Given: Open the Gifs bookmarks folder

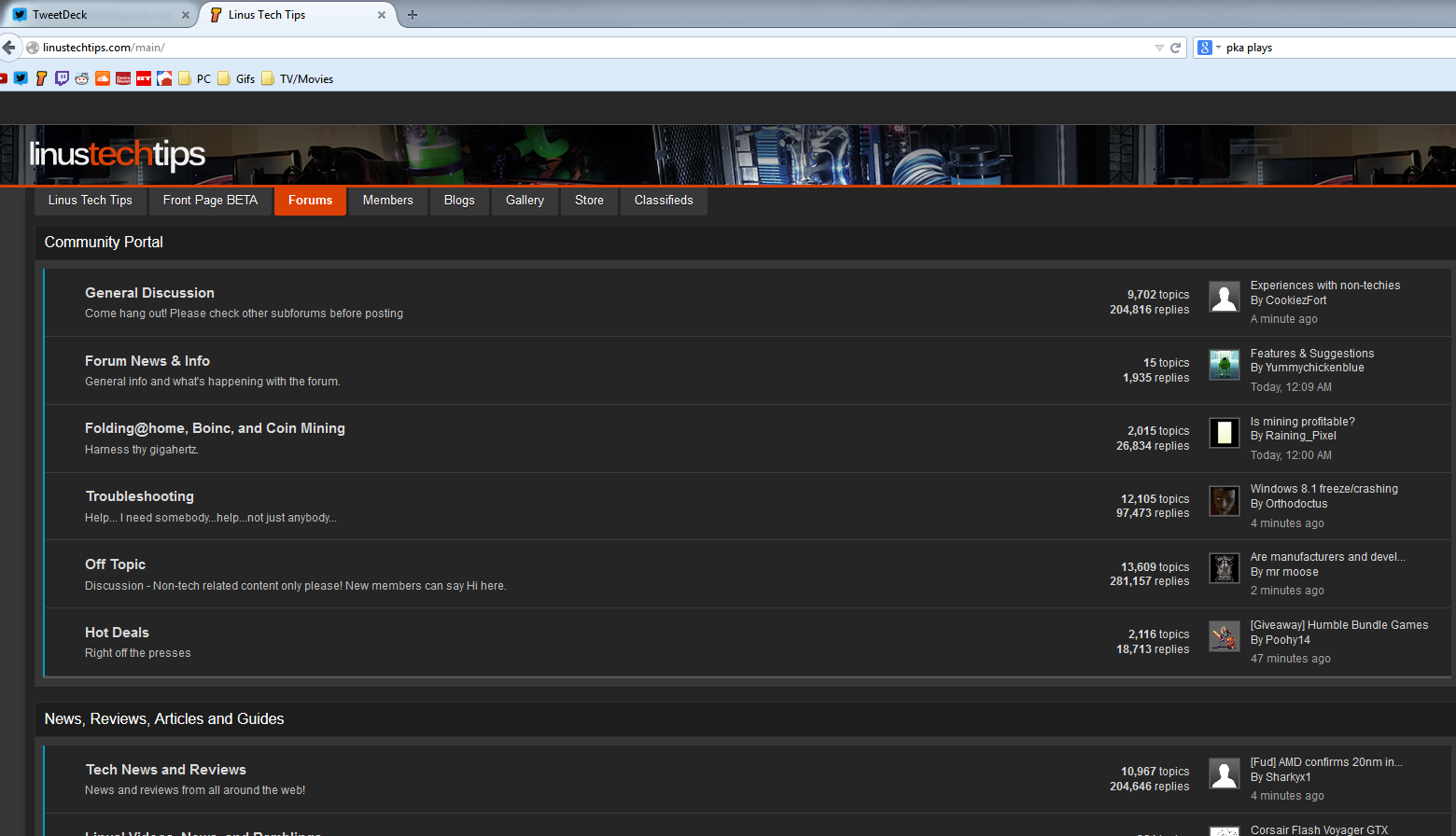Looking at the screenshot, I should (x=236, y=78).
